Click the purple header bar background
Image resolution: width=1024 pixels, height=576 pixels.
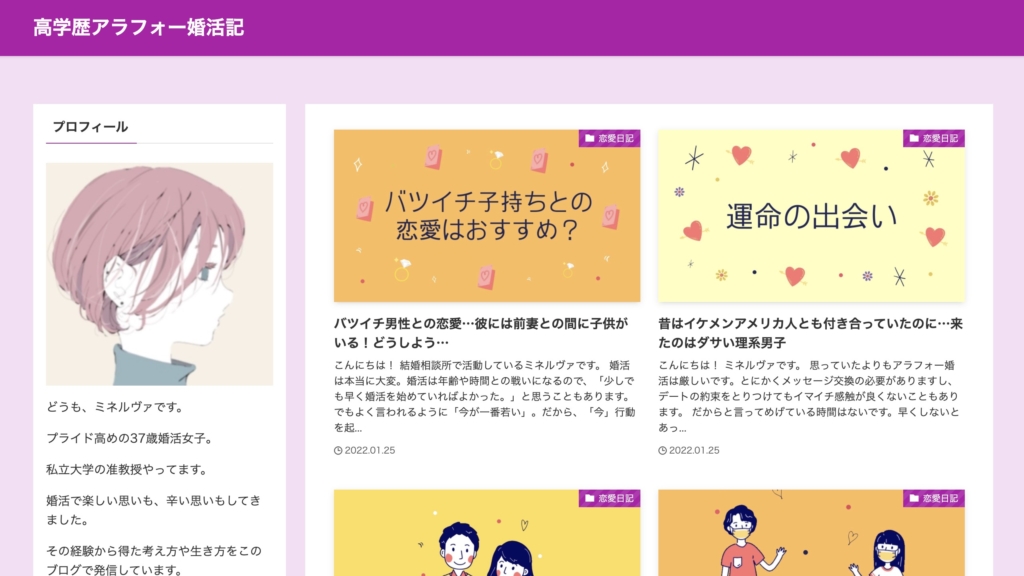[x=627, y=27]
